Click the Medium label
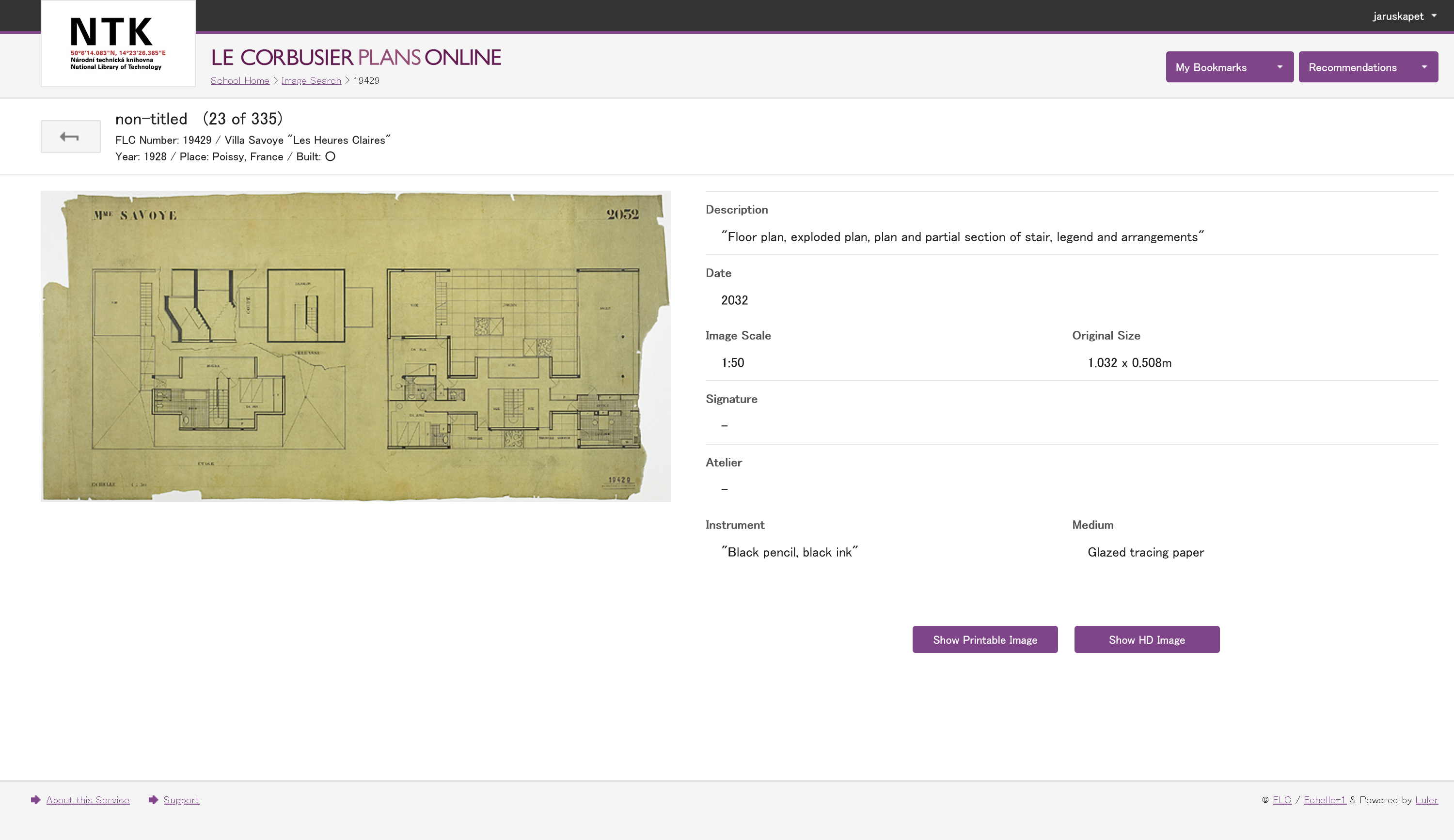Image resolution: width=1454 pixels, height=840 pixels. pyautogui.click(x=1092, y=525)
